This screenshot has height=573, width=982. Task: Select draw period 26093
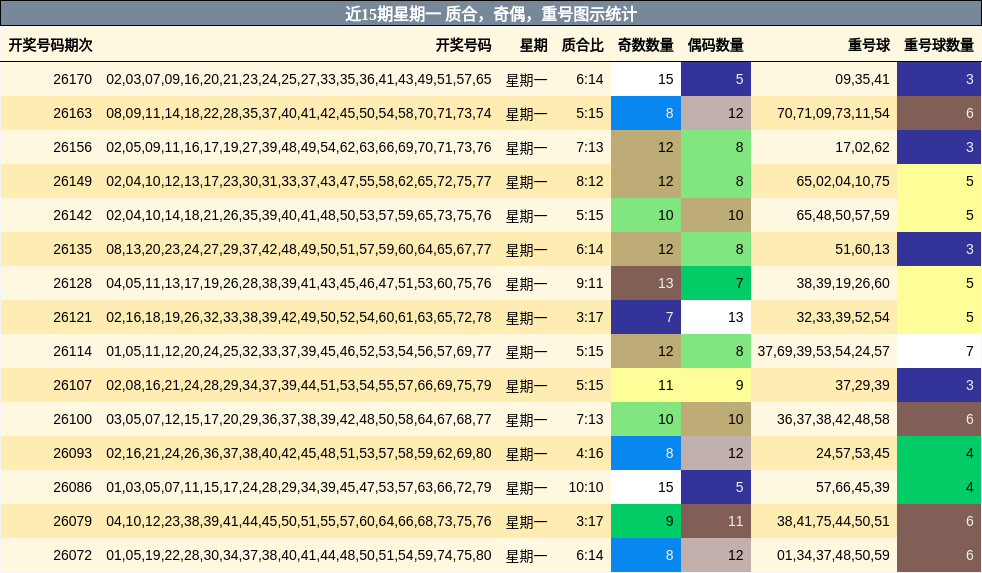[x=73, y=453]
